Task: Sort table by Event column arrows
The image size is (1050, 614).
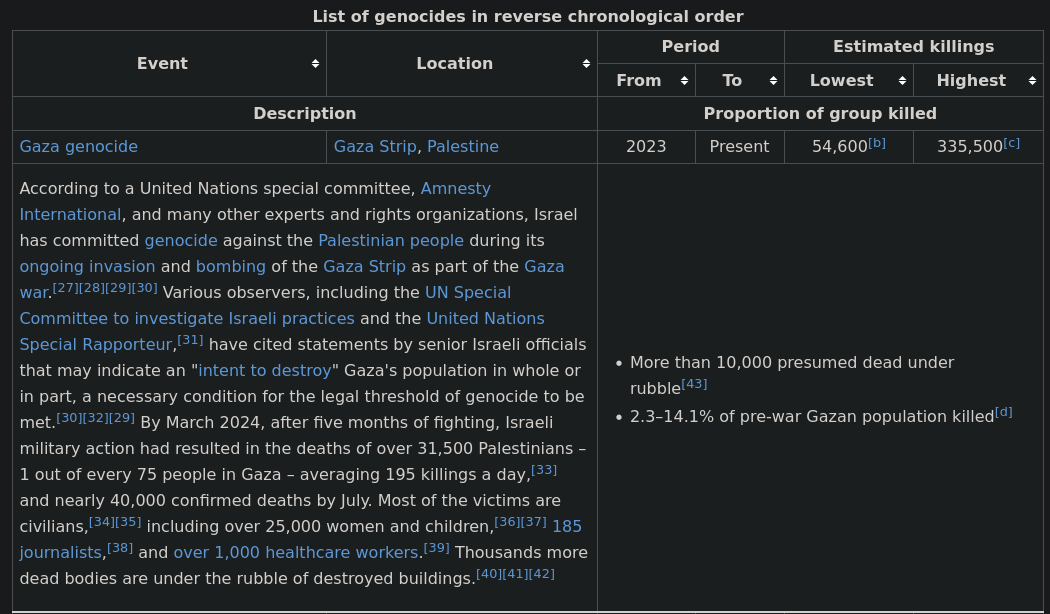Action: point(315,64)
